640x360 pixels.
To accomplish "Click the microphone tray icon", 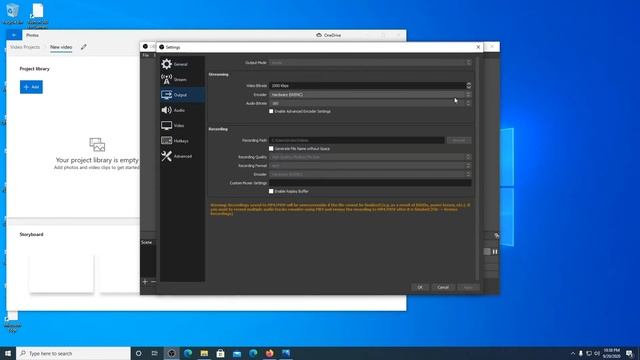I will [581, 353].
